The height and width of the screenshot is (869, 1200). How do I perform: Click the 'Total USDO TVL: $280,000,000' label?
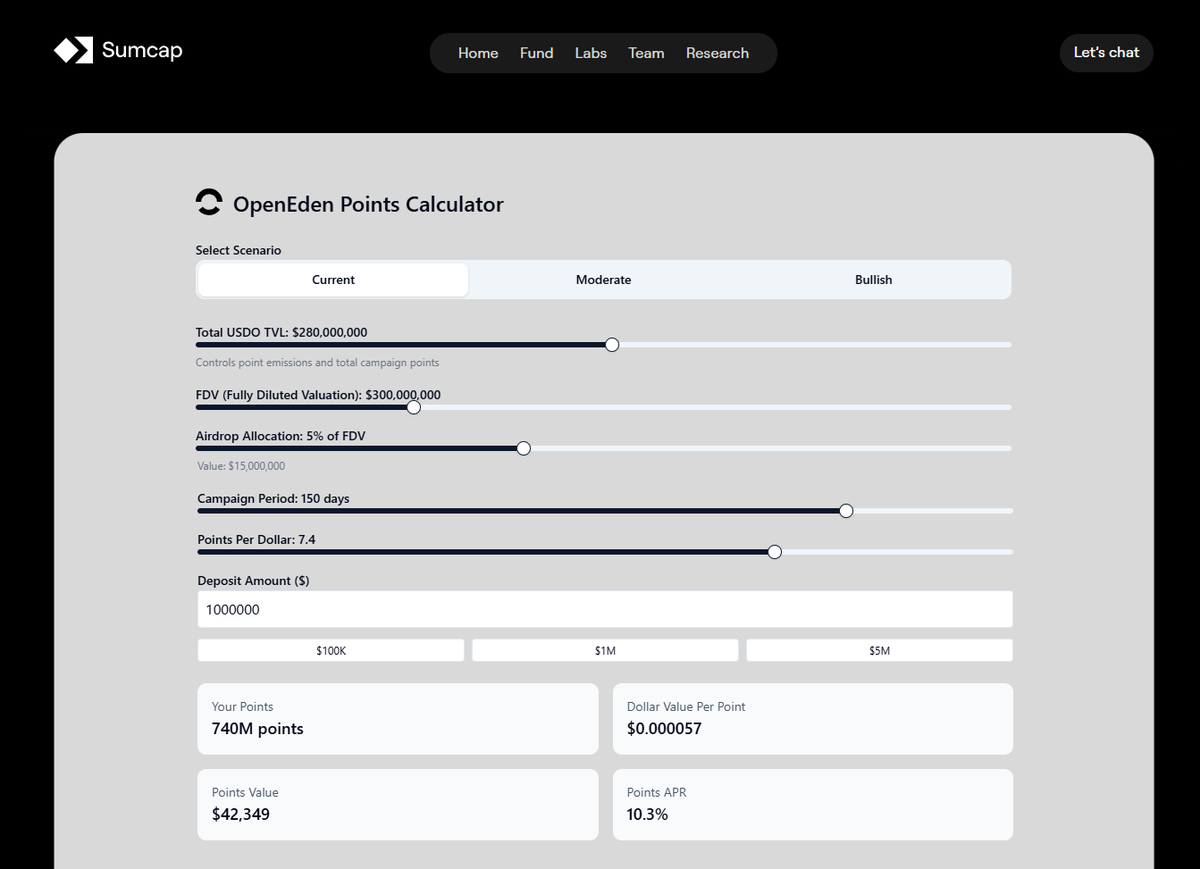[281, 332]
